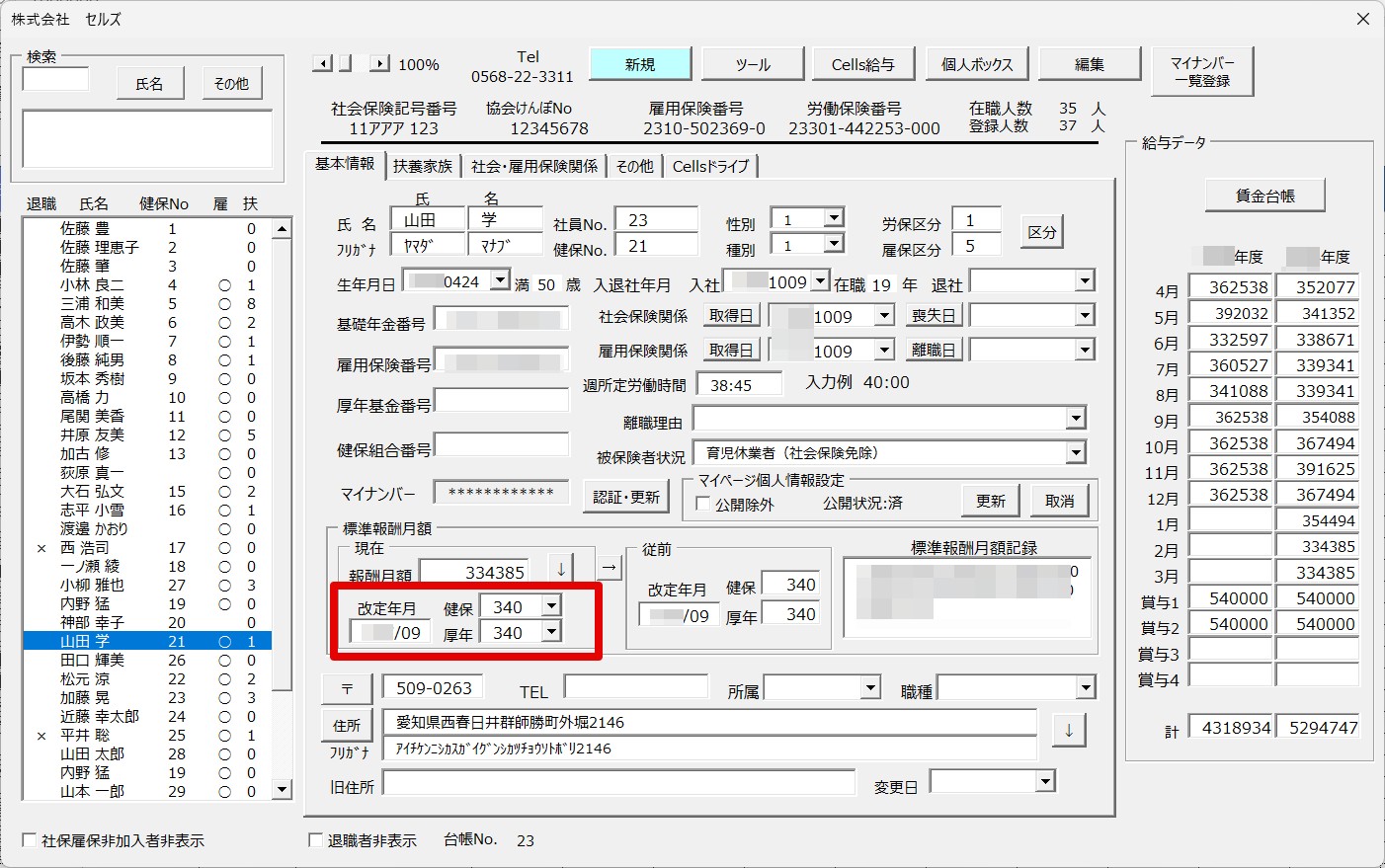Viewport: 1385px width, 868px height.
Task: Enable 社保雇保非加入者非表示 checkbox
Action: pyautogui.click(x=29, y=840)
